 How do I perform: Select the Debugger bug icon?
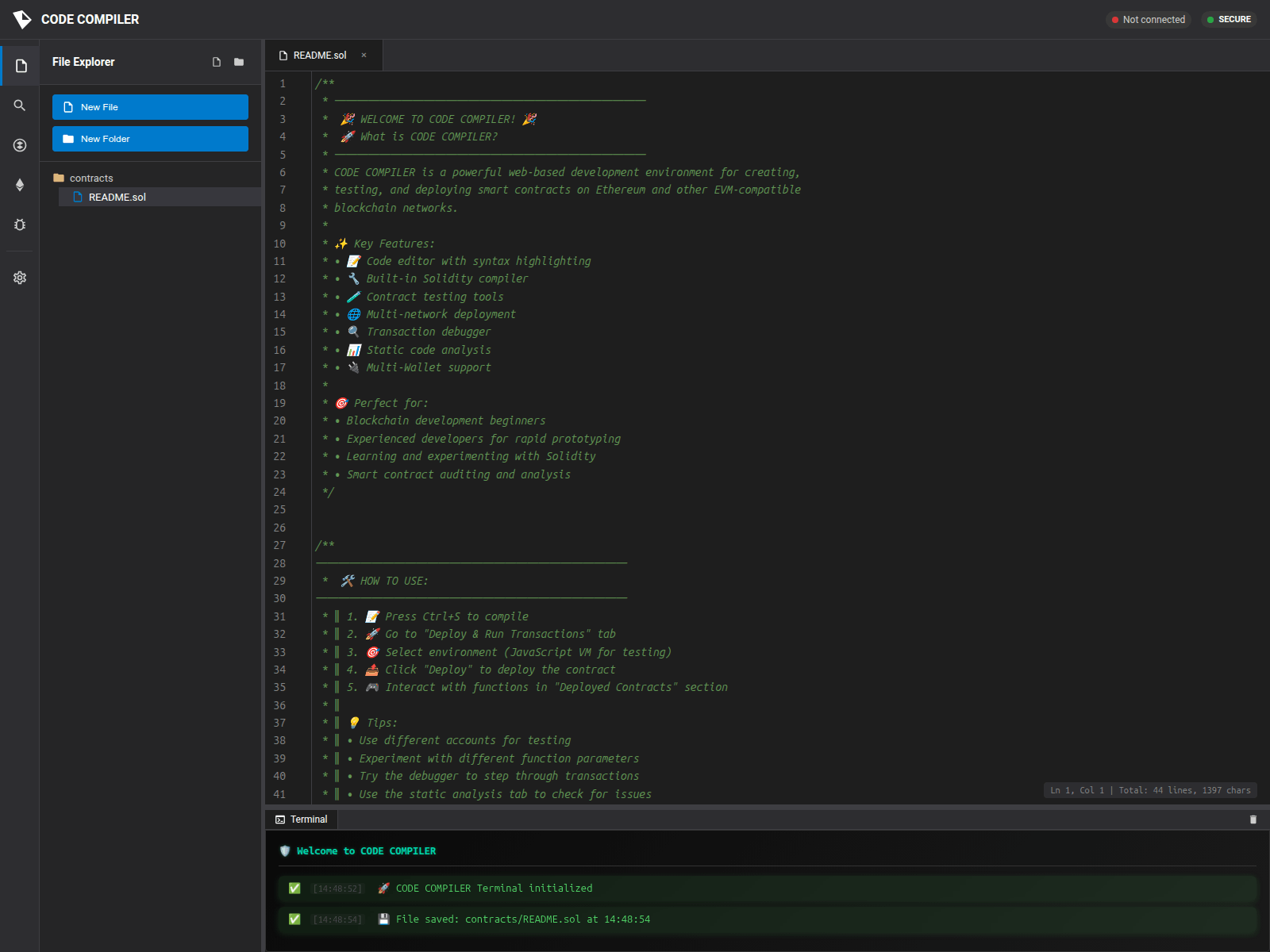[x=20, y=225]
